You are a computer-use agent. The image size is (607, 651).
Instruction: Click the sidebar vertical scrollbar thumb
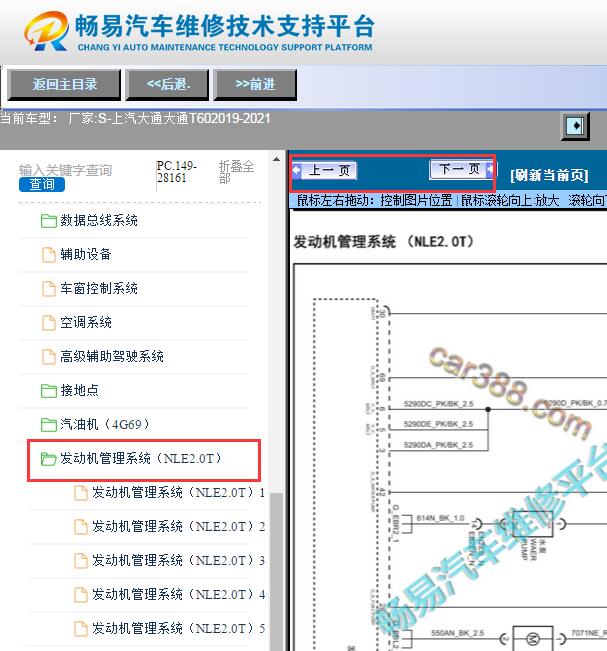point(277,571)
